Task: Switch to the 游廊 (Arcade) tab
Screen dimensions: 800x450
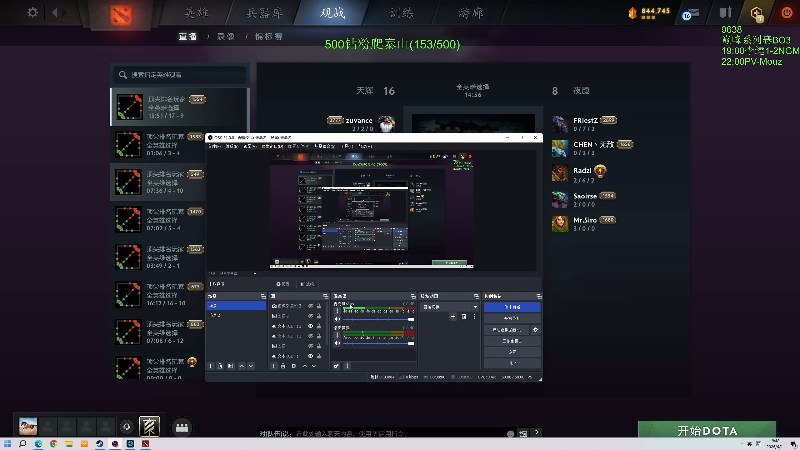Action: [470, 13]
